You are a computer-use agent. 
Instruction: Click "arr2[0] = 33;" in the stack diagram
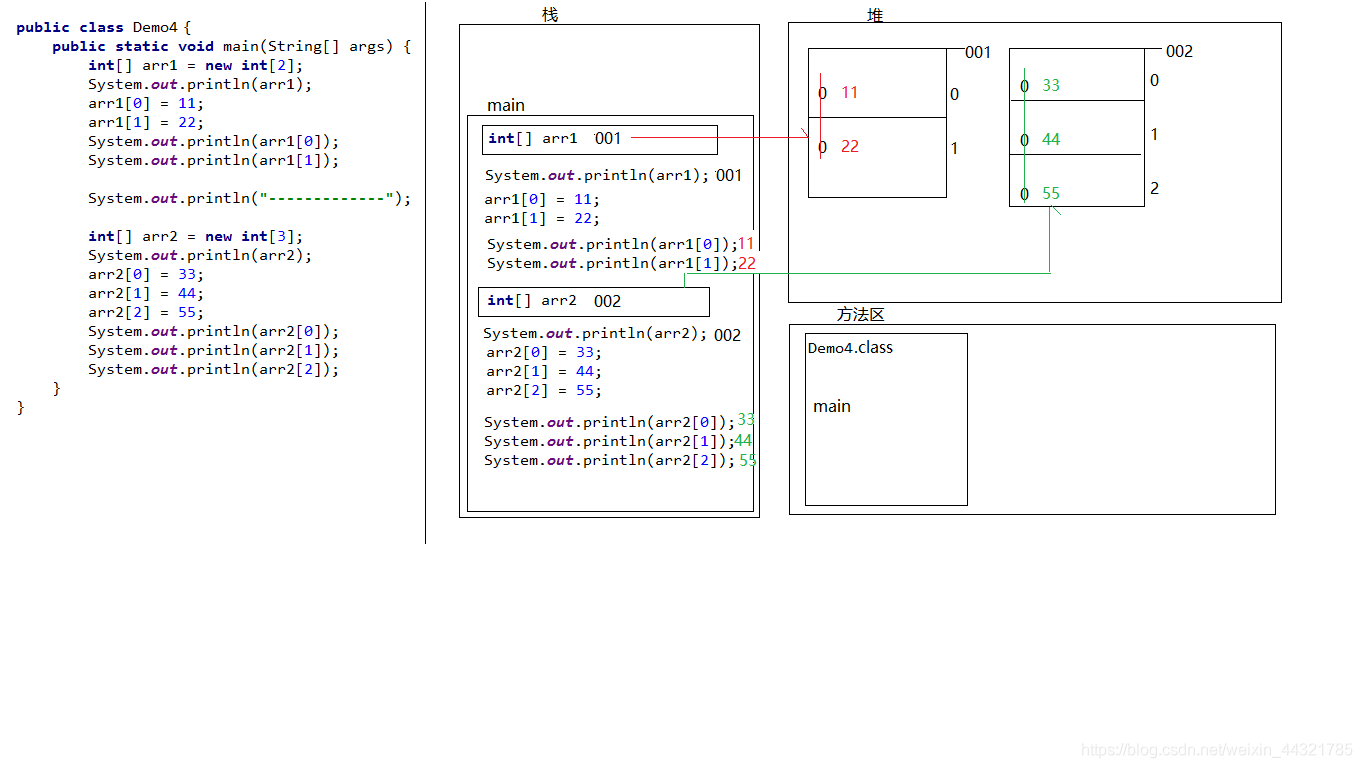(x=544, y=352)
